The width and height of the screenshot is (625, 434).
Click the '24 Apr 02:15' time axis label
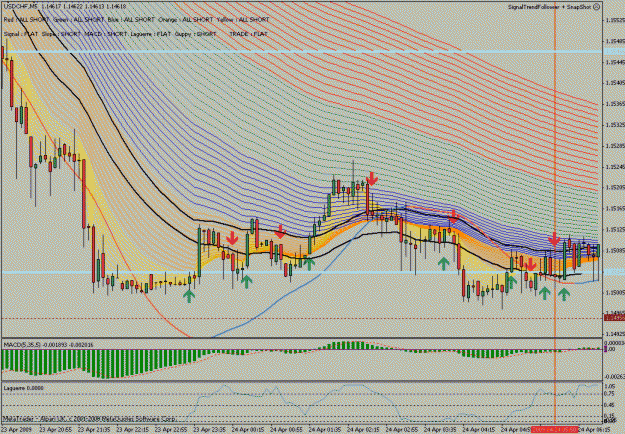(x=364, y=430)
